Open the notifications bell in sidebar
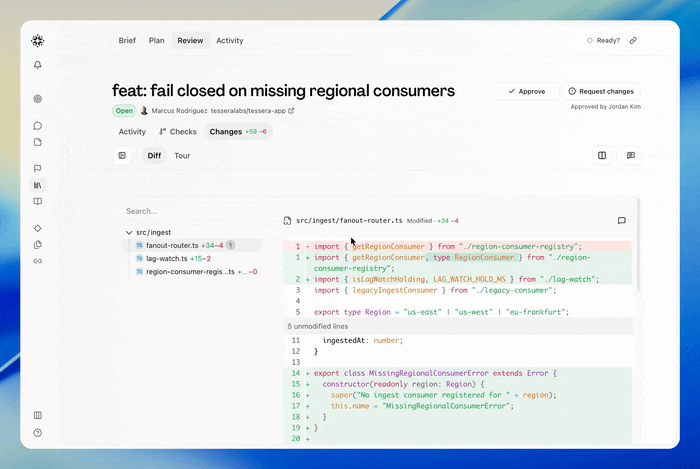700x469 pixels. click(x=38, y=65)
